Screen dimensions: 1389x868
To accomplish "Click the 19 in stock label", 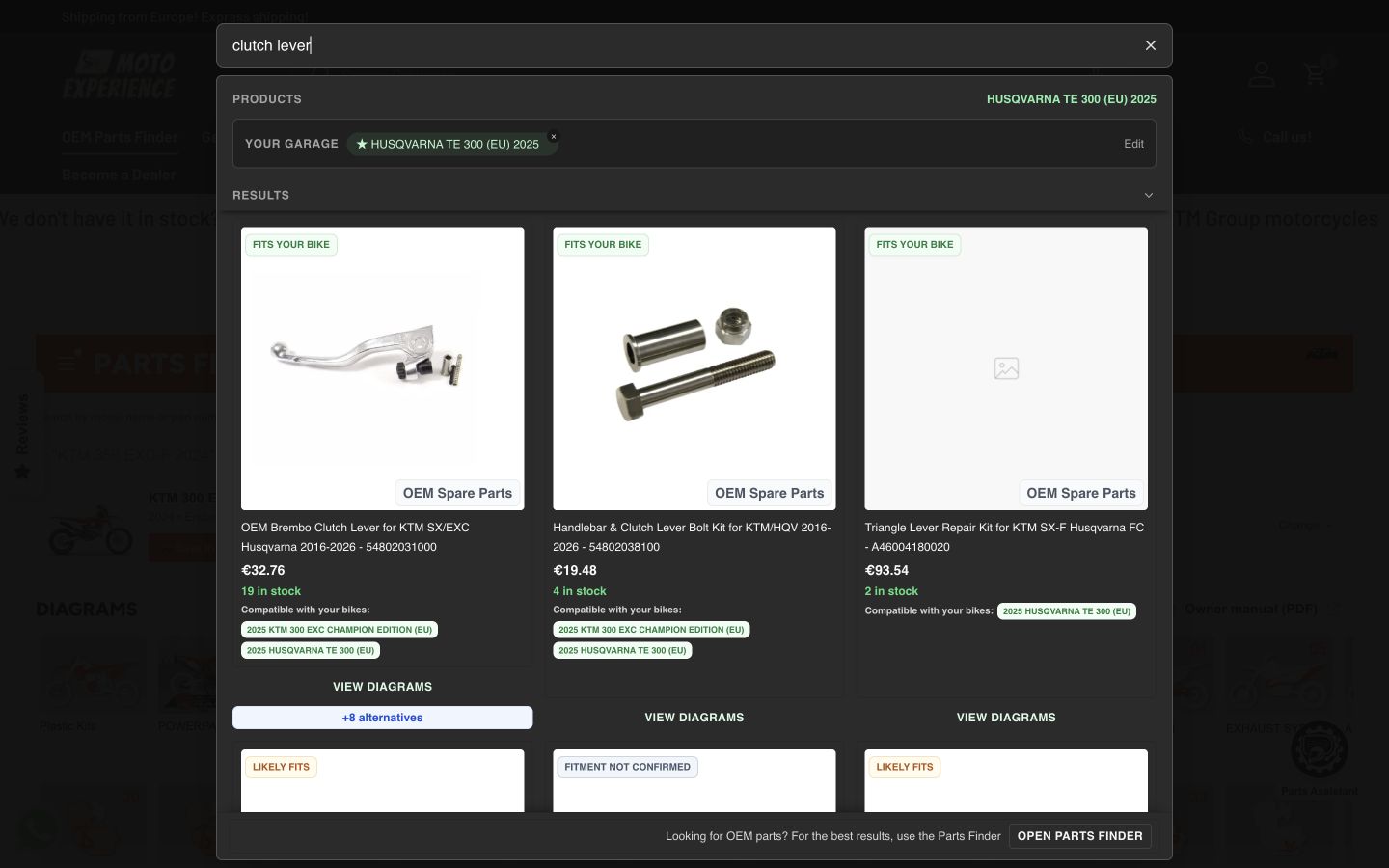I will coord(271,591).
